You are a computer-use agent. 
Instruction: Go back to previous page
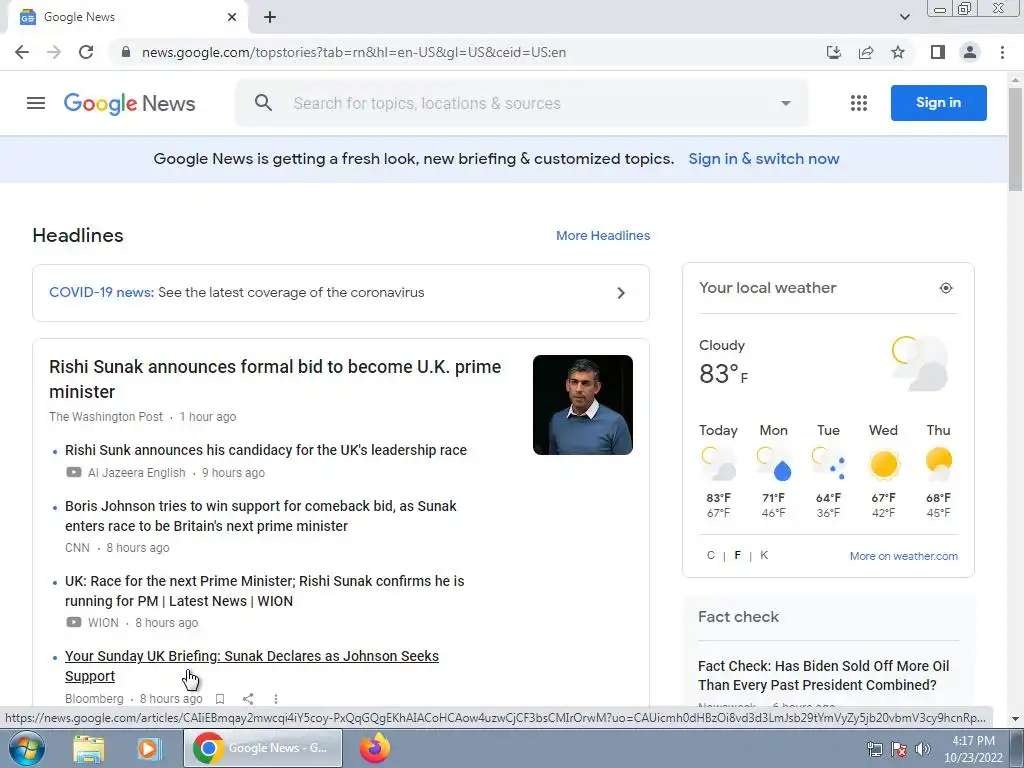coord(22,52)
